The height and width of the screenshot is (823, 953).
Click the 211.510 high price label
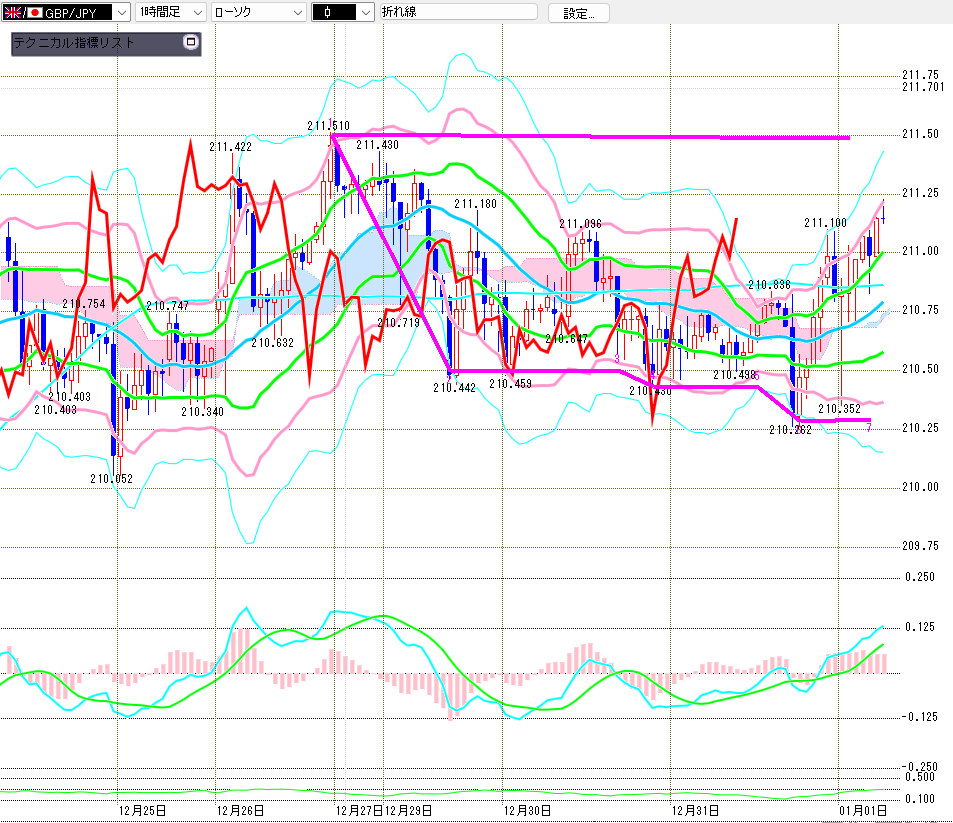(x=328, y=126)
